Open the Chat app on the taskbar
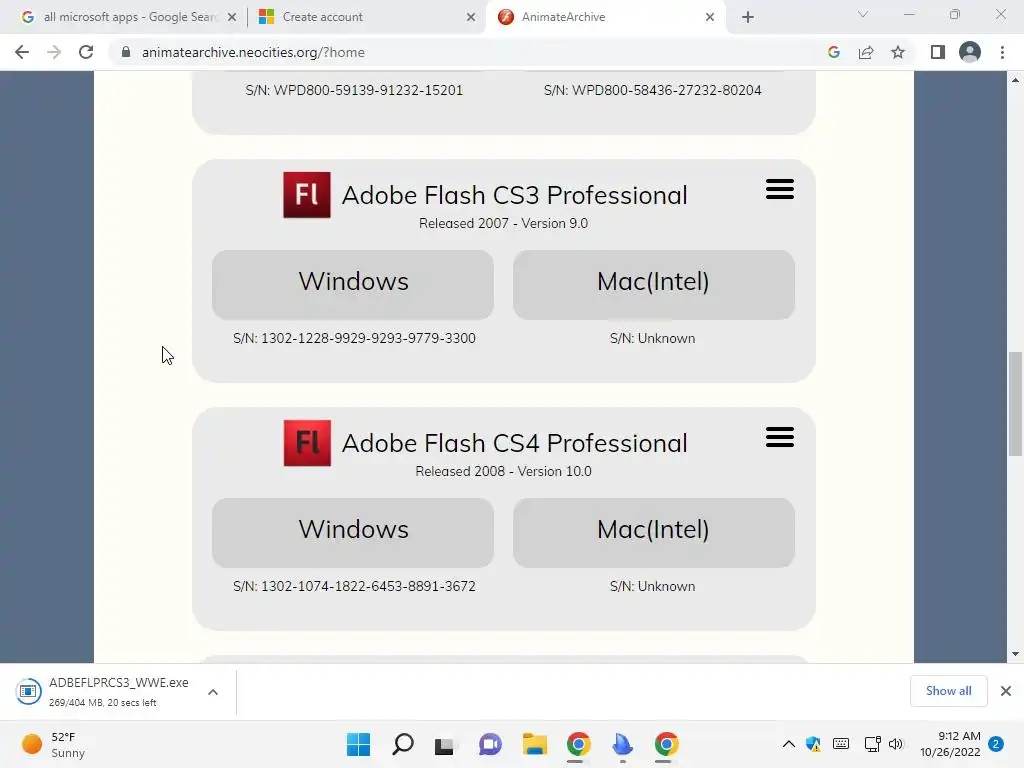Screen dimensions: 1024x768 point(490,744)
